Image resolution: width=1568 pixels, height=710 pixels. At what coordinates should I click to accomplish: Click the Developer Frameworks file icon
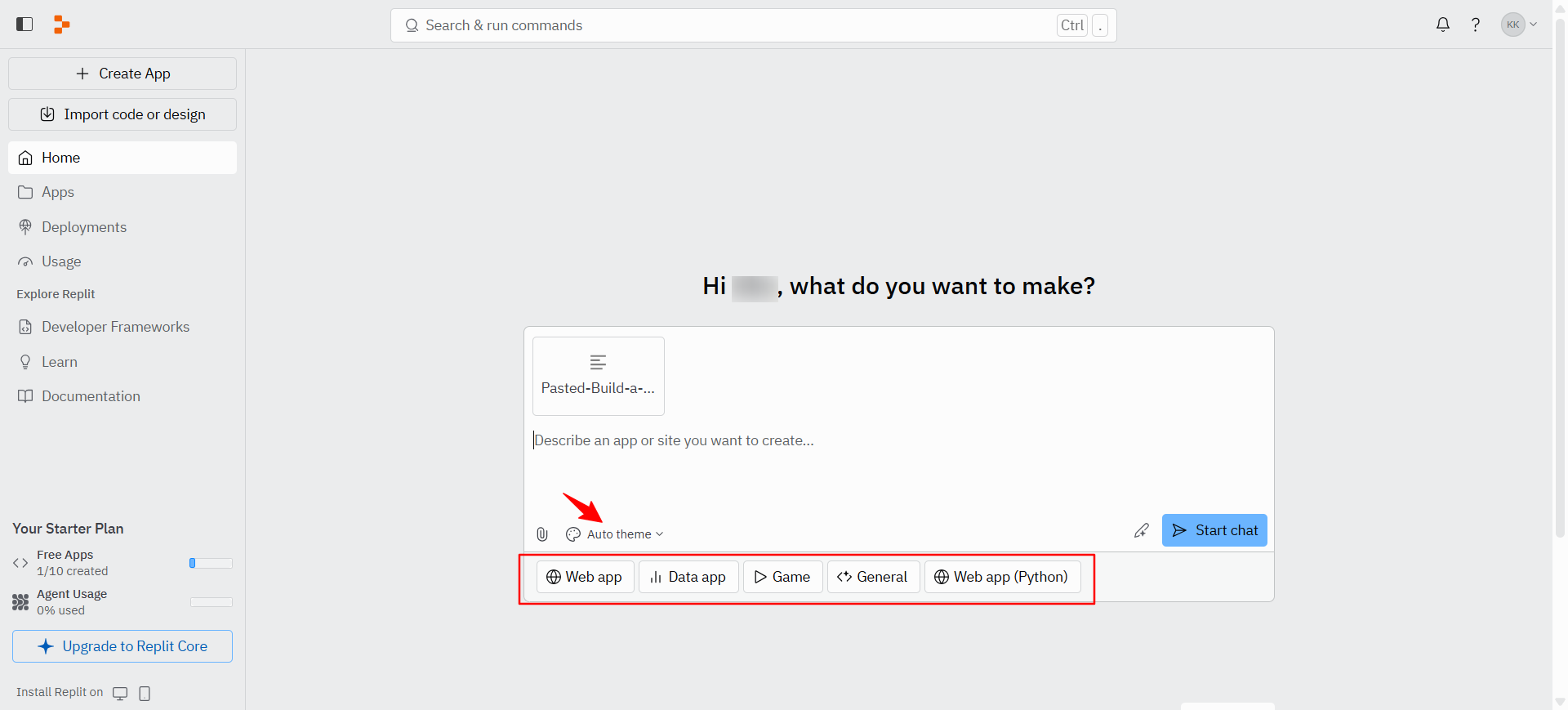[x=25, y=327]
